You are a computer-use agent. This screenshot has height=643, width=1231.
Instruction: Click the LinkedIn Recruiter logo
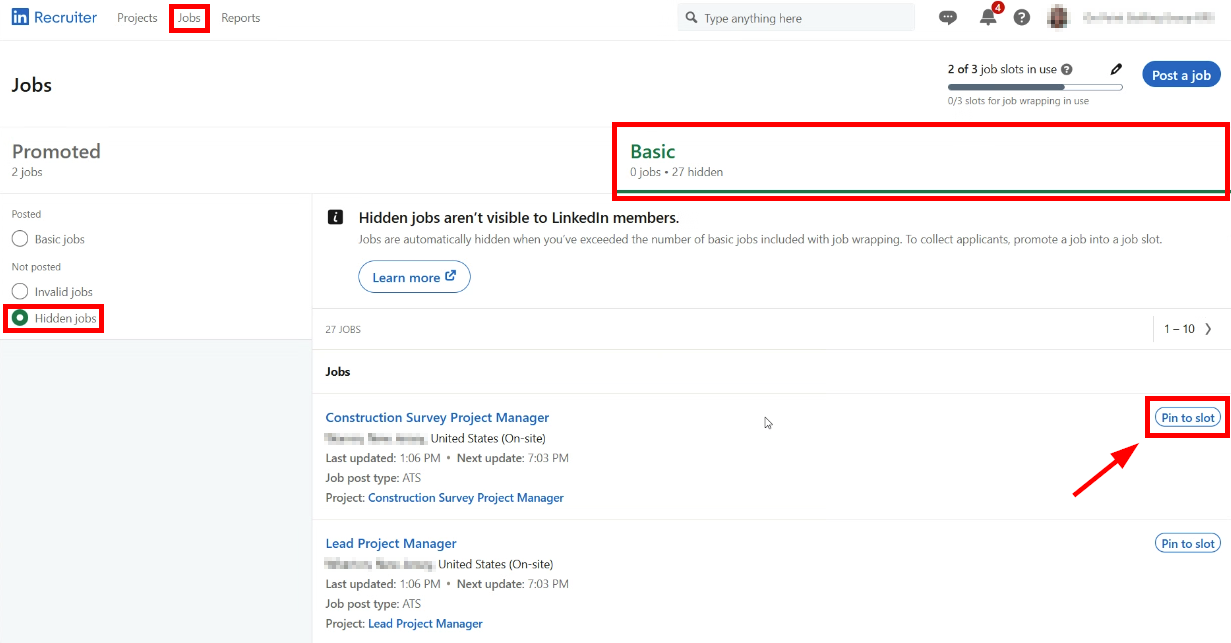(x=54, y=18)
